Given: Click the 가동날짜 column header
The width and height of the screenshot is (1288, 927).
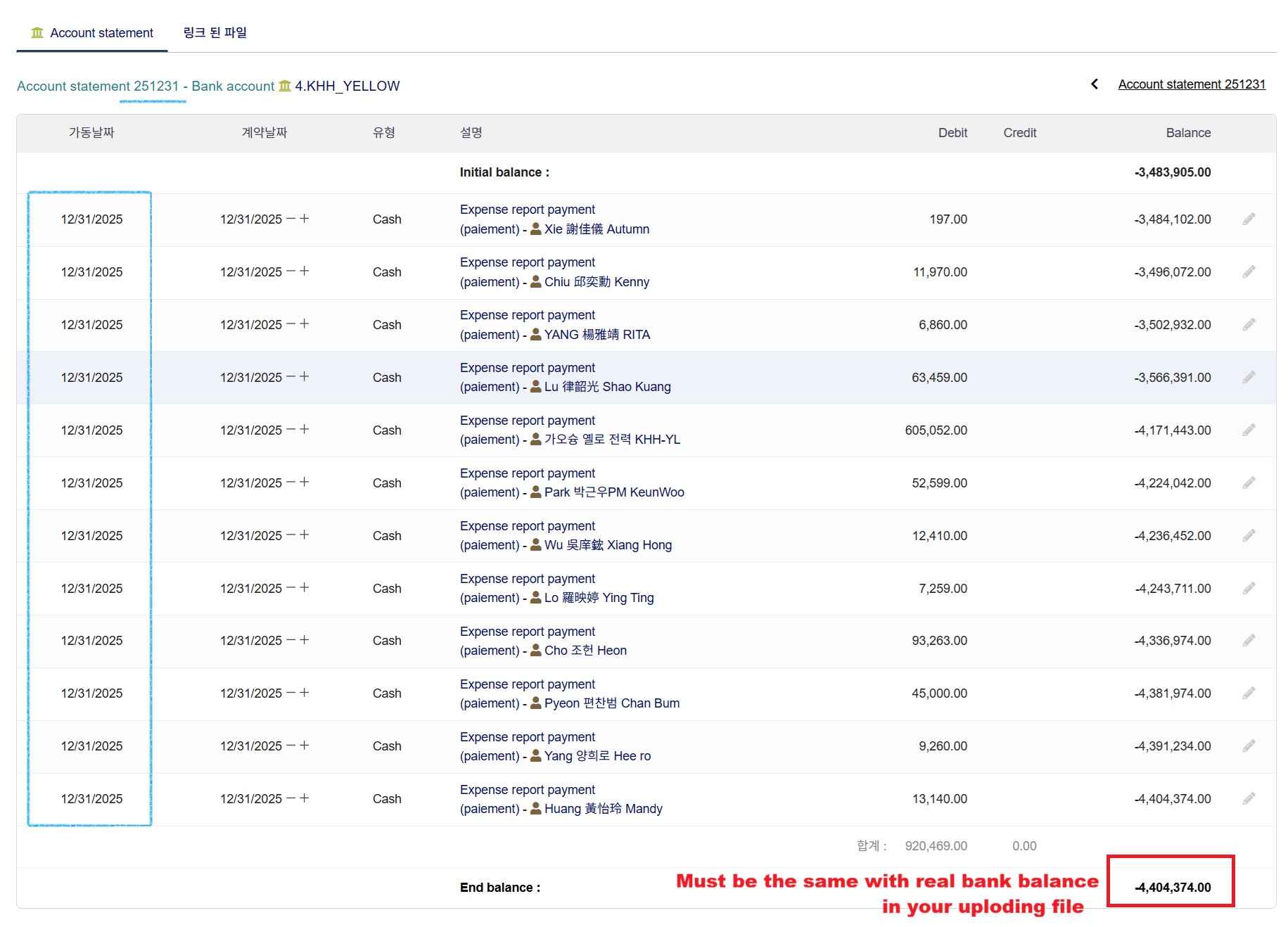Looking at the screenshot, I should pyautogui.click(x=91, y=133).
